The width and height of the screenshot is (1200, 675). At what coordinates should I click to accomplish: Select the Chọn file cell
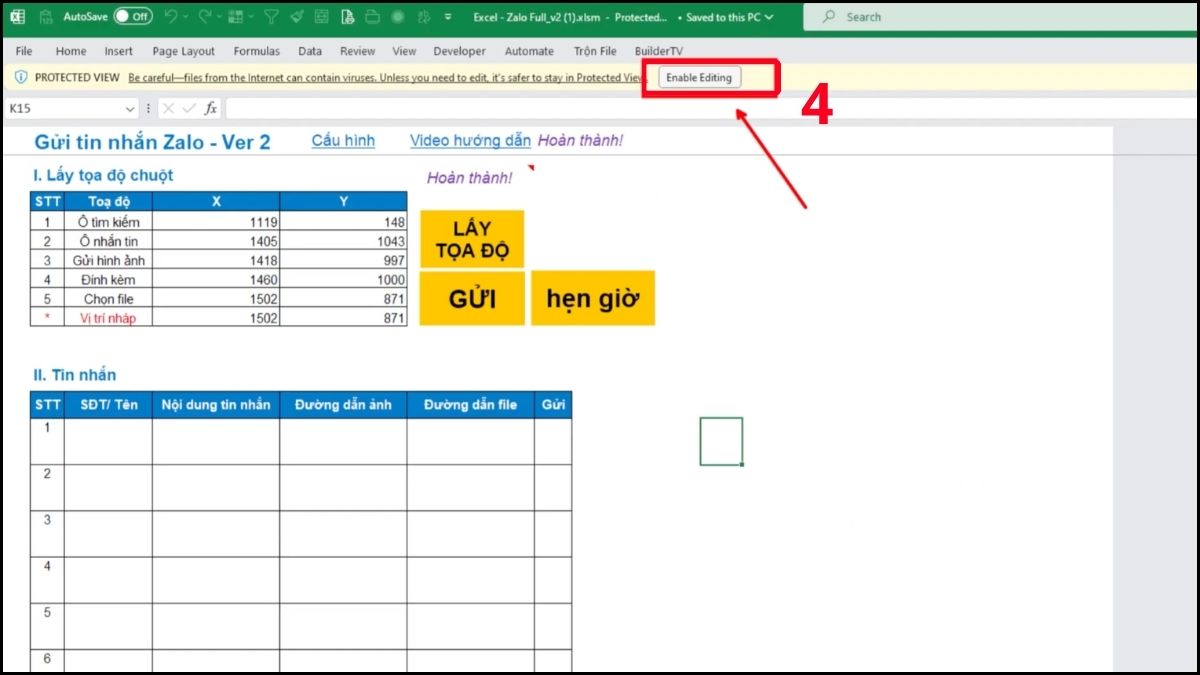[x=109, y=298]
